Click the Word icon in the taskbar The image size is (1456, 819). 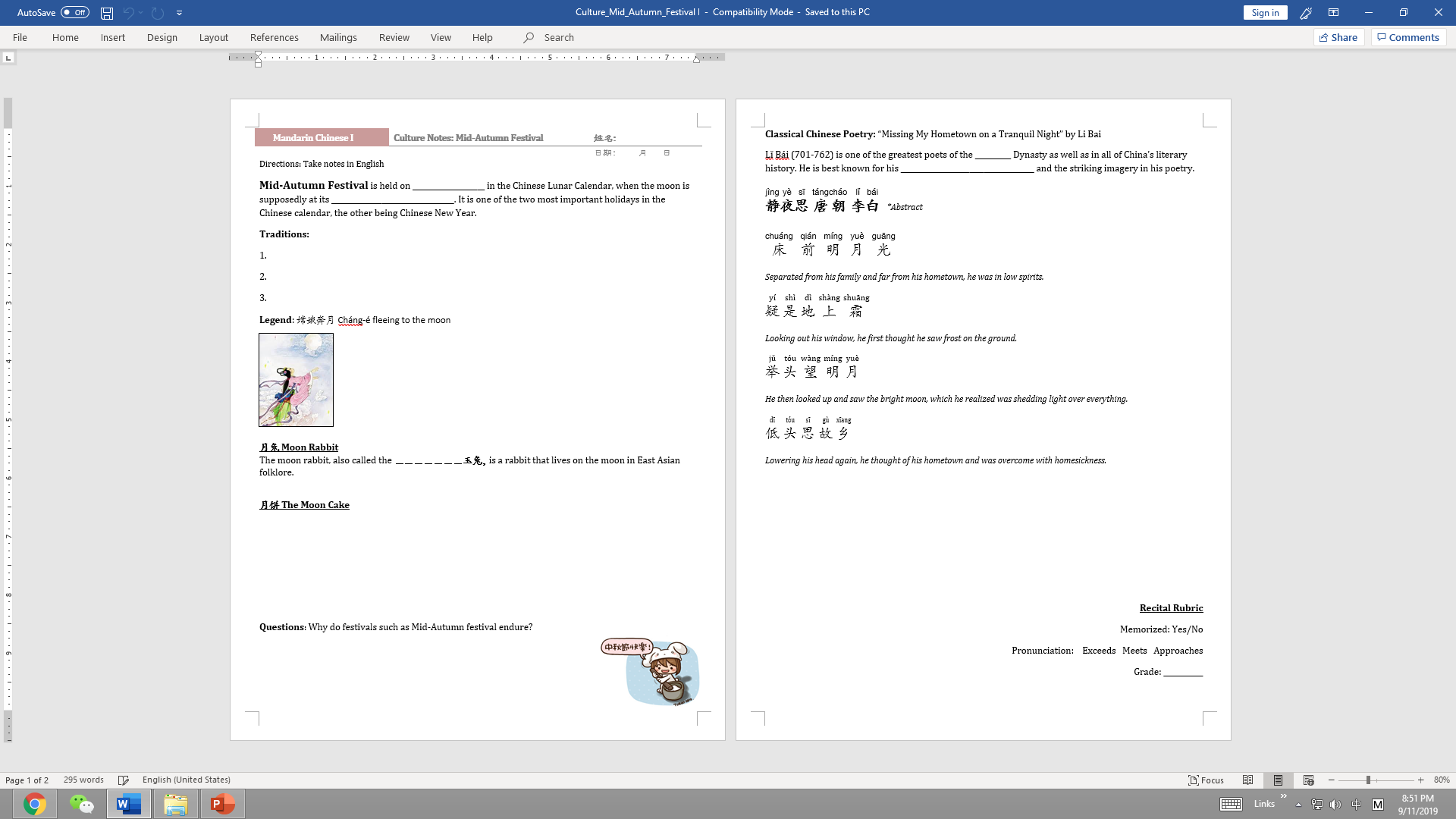point(129,804)
